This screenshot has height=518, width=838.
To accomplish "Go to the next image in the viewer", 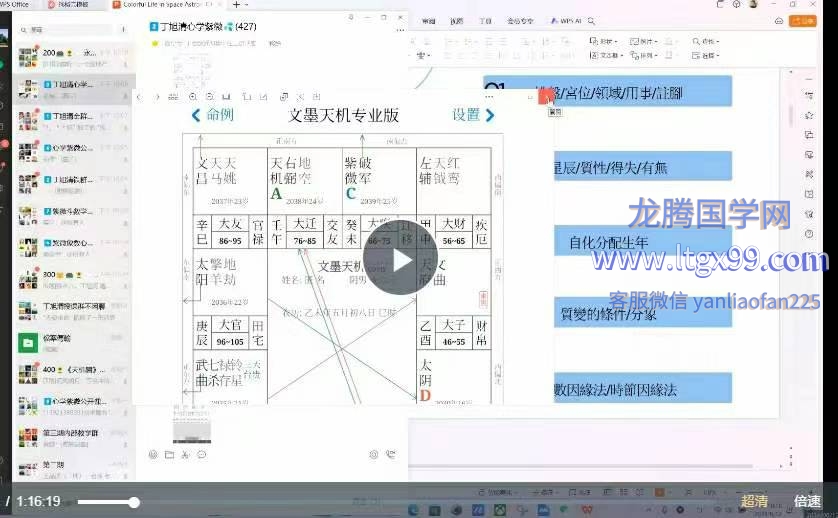I will tap(157, 97).
